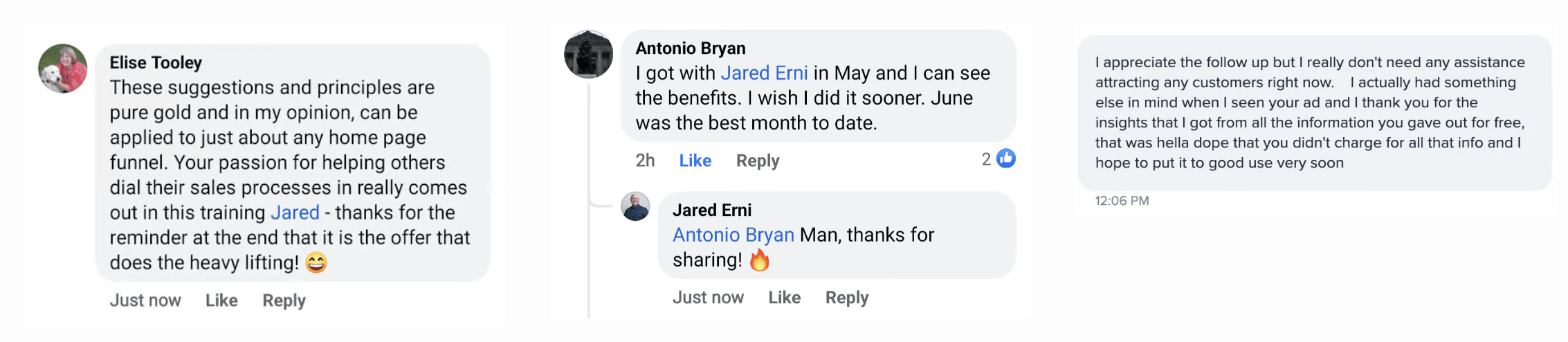Open Antonio Bryan's name in his comment header
The width and height of the screenshot is (1568, 342).
691,48
